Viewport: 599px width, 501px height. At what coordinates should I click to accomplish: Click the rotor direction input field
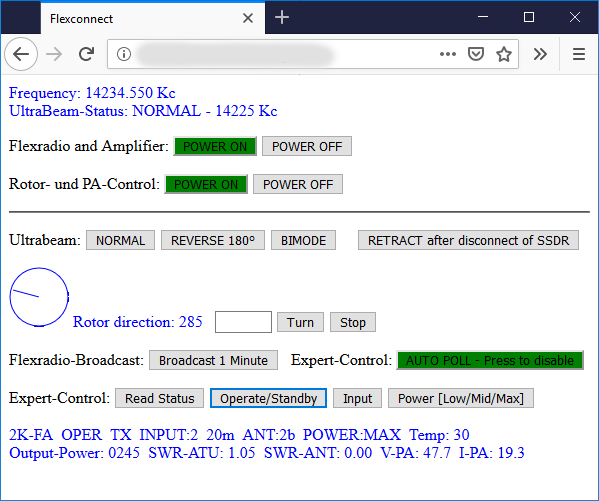pyautogui.click(x=243, y=322)
